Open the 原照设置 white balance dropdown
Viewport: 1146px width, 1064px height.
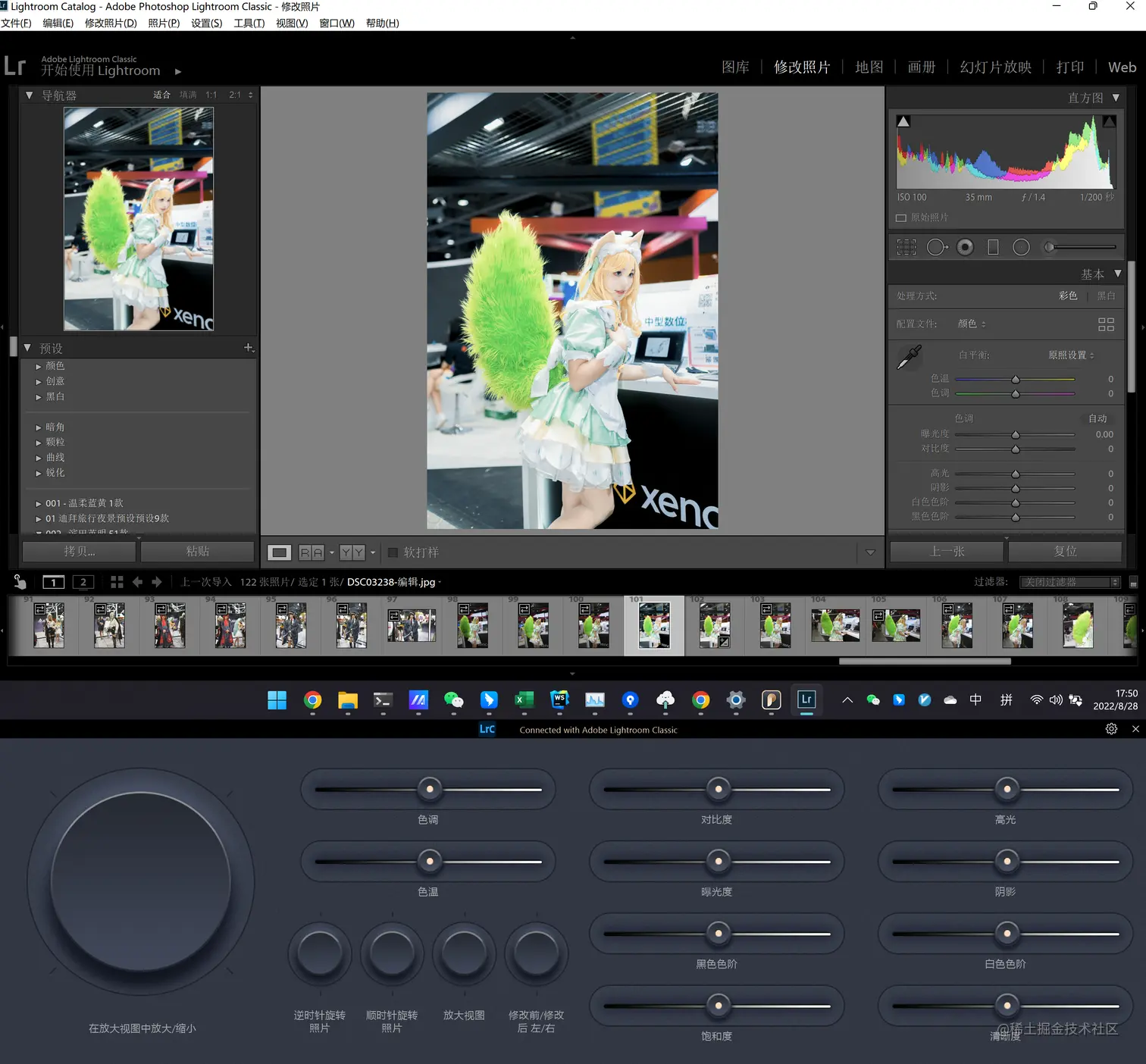pos(1071,355)
